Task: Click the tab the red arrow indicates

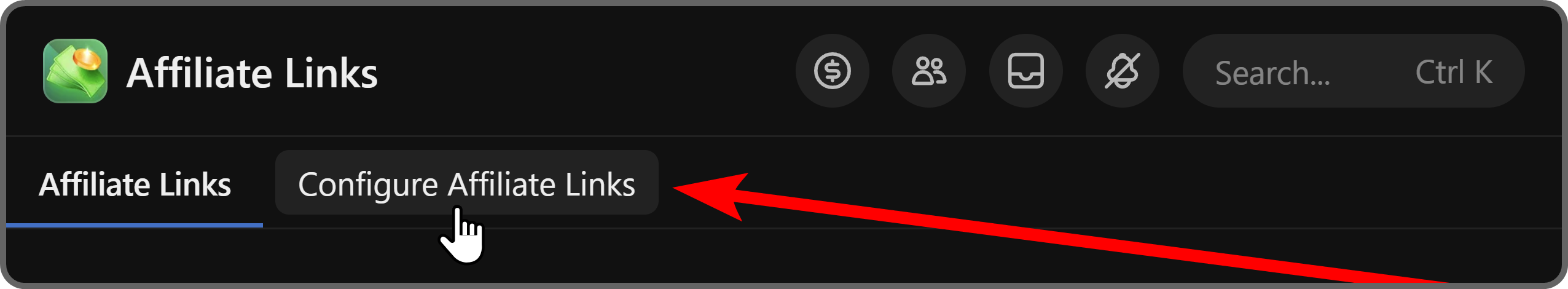Action: coord(467,183)
